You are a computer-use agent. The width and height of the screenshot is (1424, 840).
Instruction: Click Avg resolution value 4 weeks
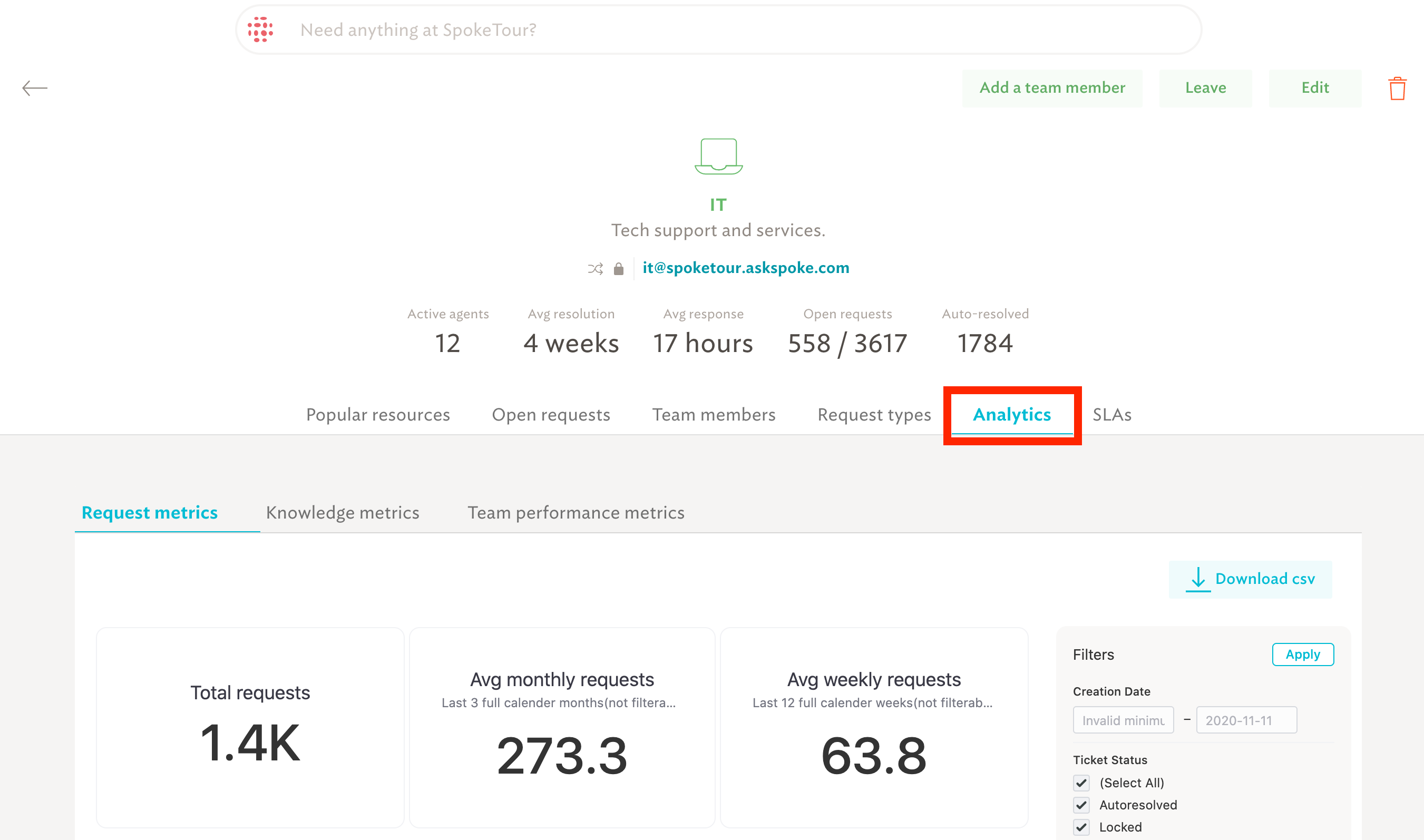(x=571, y=343)
